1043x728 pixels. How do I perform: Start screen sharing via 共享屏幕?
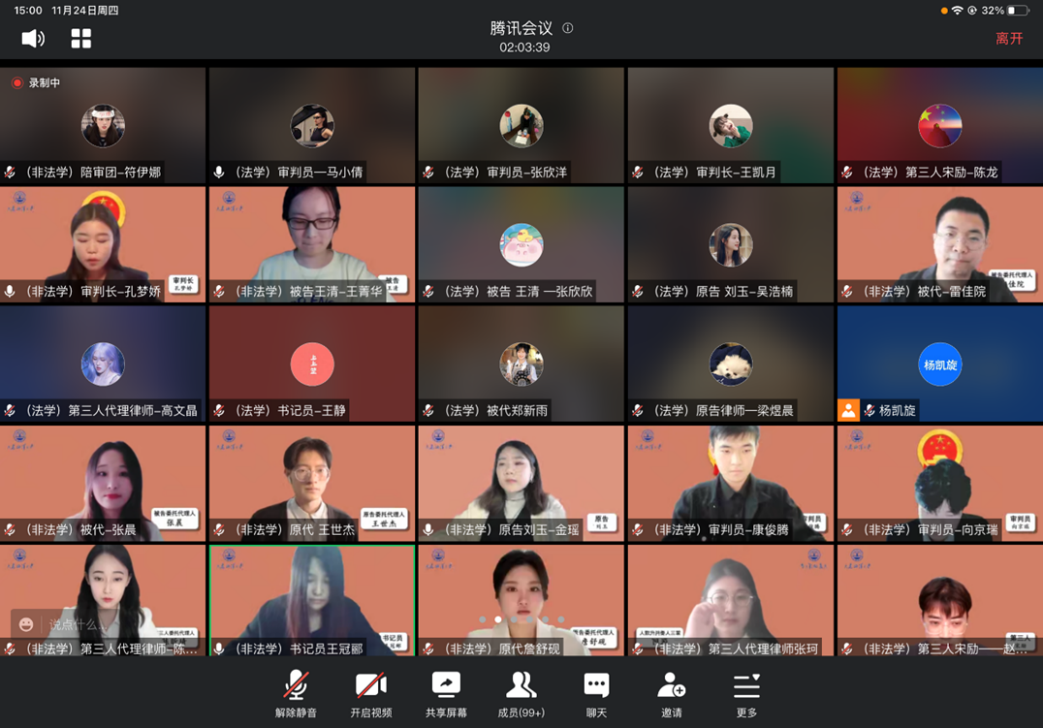point(446,694)
